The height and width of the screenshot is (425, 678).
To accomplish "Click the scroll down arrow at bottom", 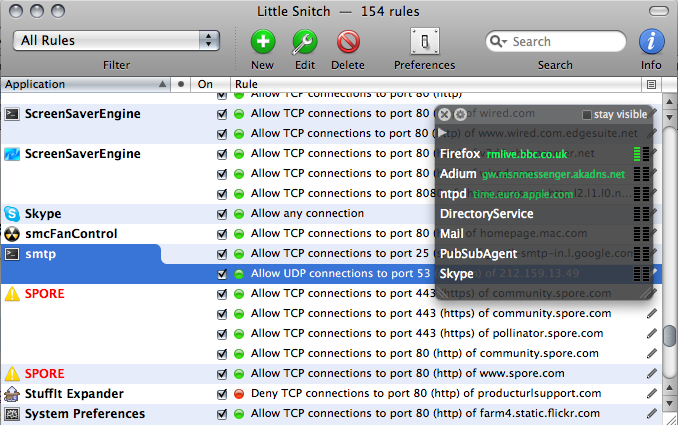I will pyautogui.click(x=669, y=403).
